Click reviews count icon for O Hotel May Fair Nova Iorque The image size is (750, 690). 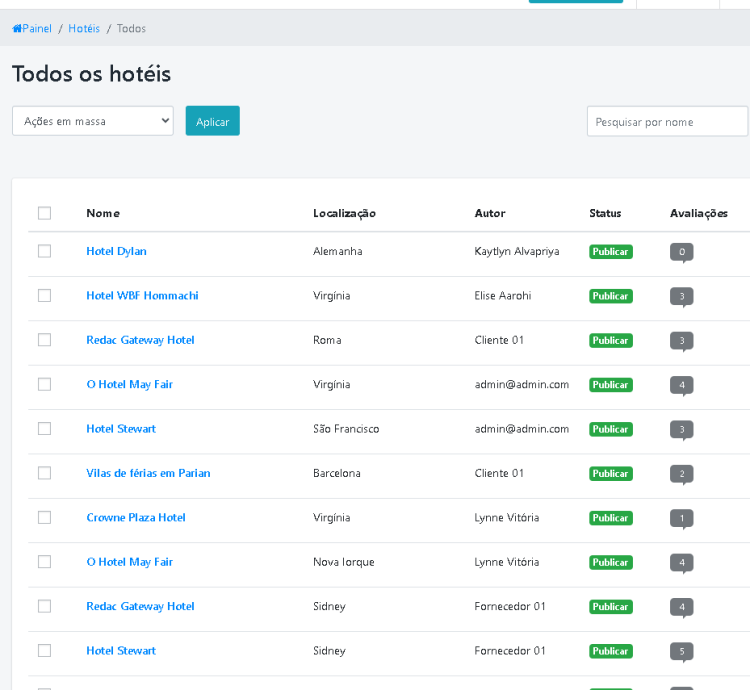[x=682, y=563]
